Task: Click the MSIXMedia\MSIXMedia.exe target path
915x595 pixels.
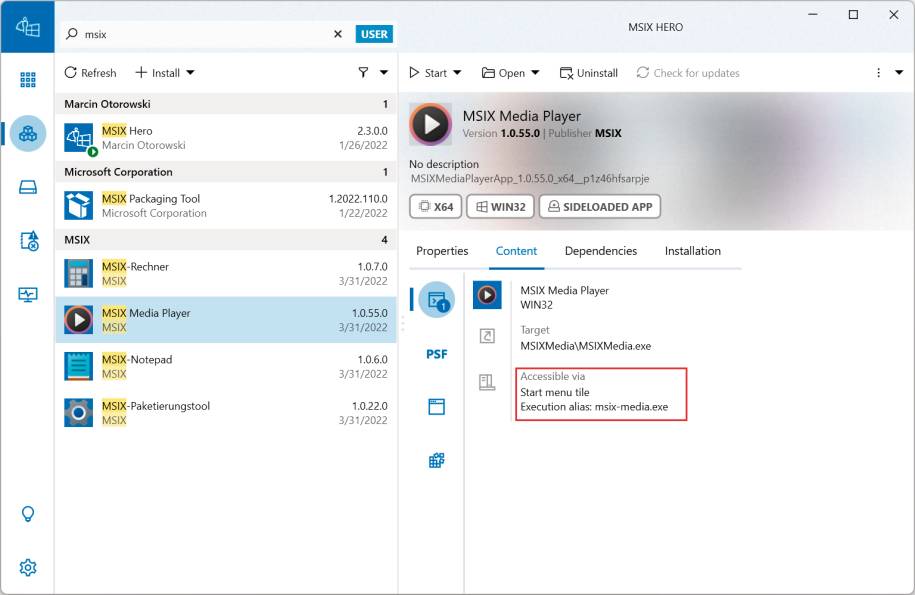Action: [585, 346]
